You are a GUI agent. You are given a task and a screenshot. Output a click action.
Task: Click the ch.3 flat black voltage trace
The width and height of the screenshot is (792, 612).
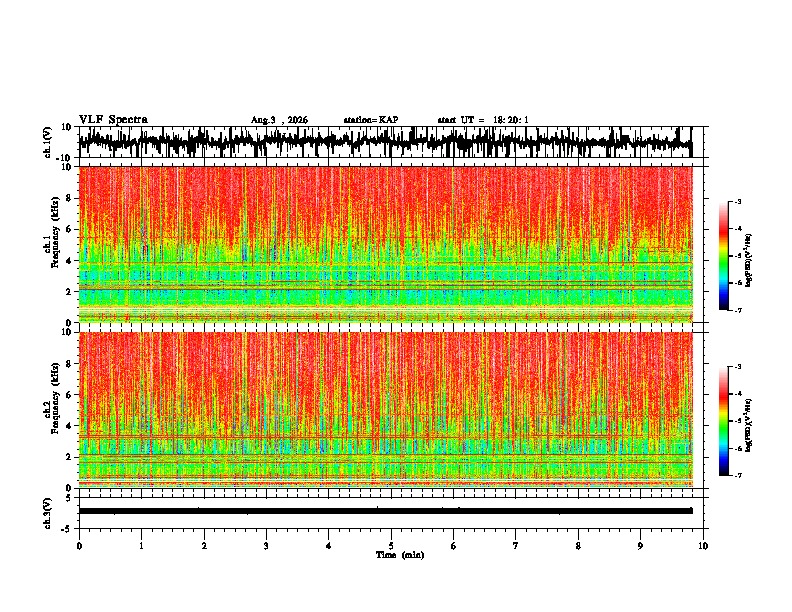click(385, 511)
